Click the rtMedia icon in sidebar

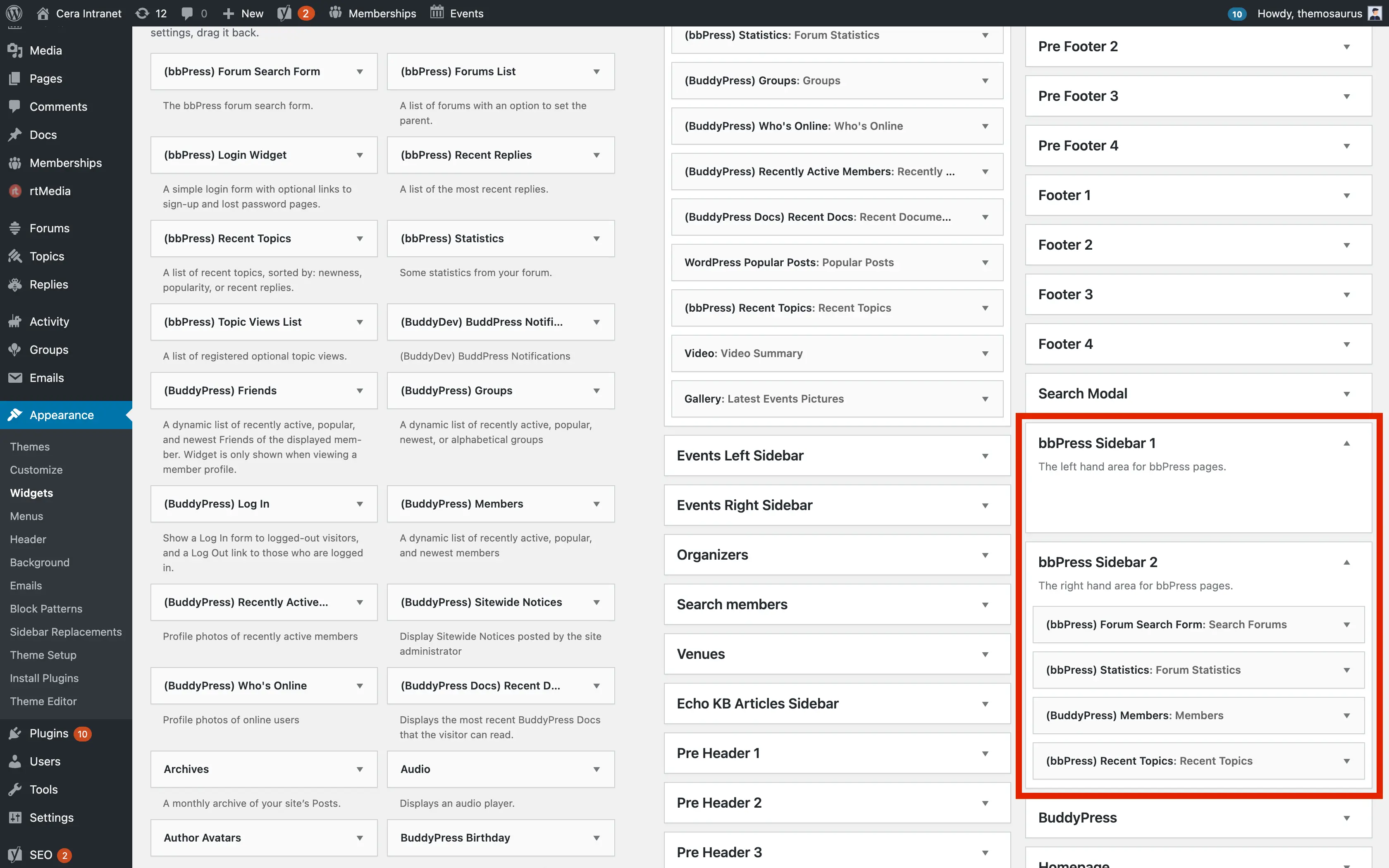[x=15, y=191]
